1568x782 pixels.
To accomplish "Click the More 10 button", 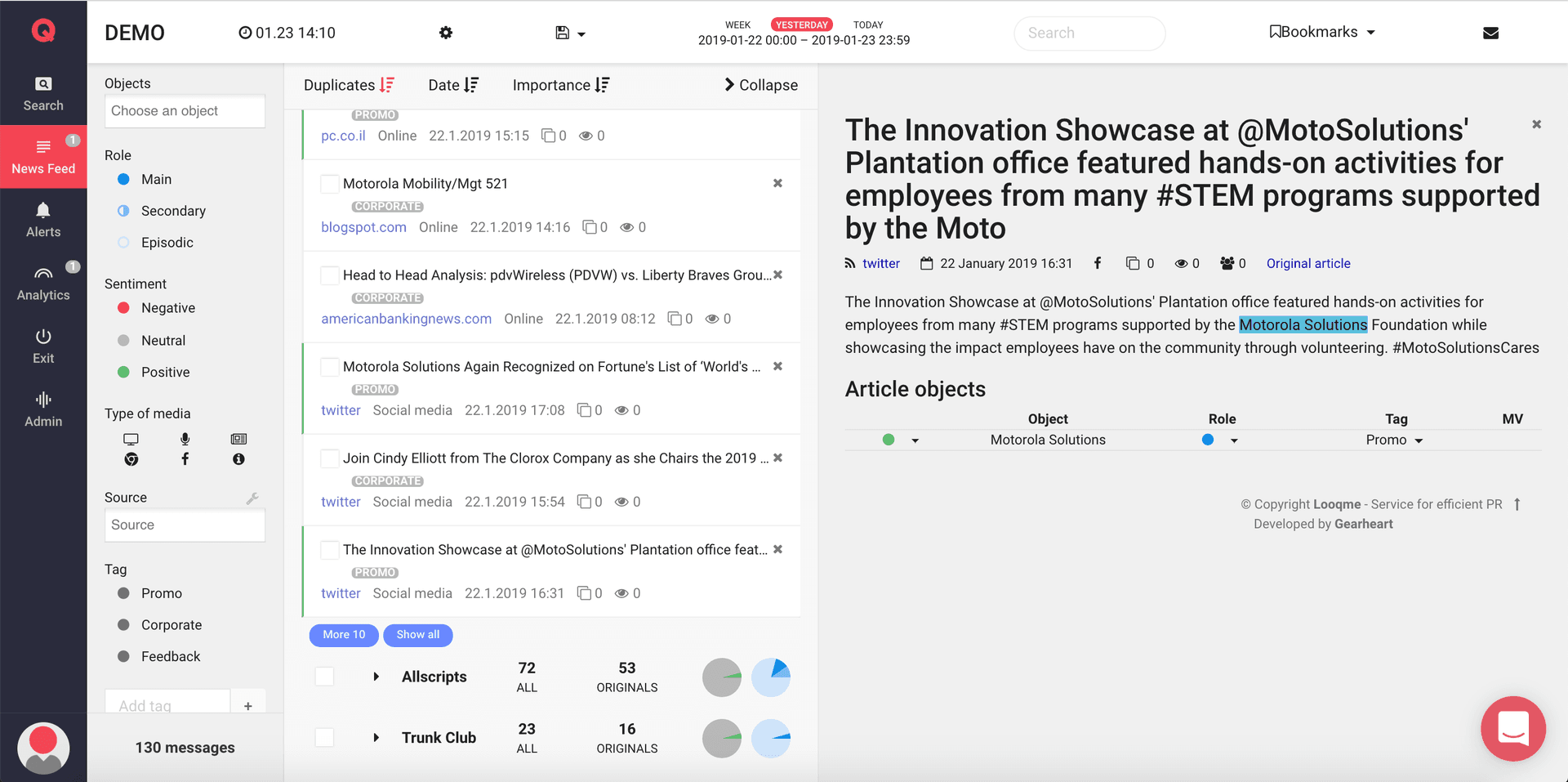I will pos(344,635).
